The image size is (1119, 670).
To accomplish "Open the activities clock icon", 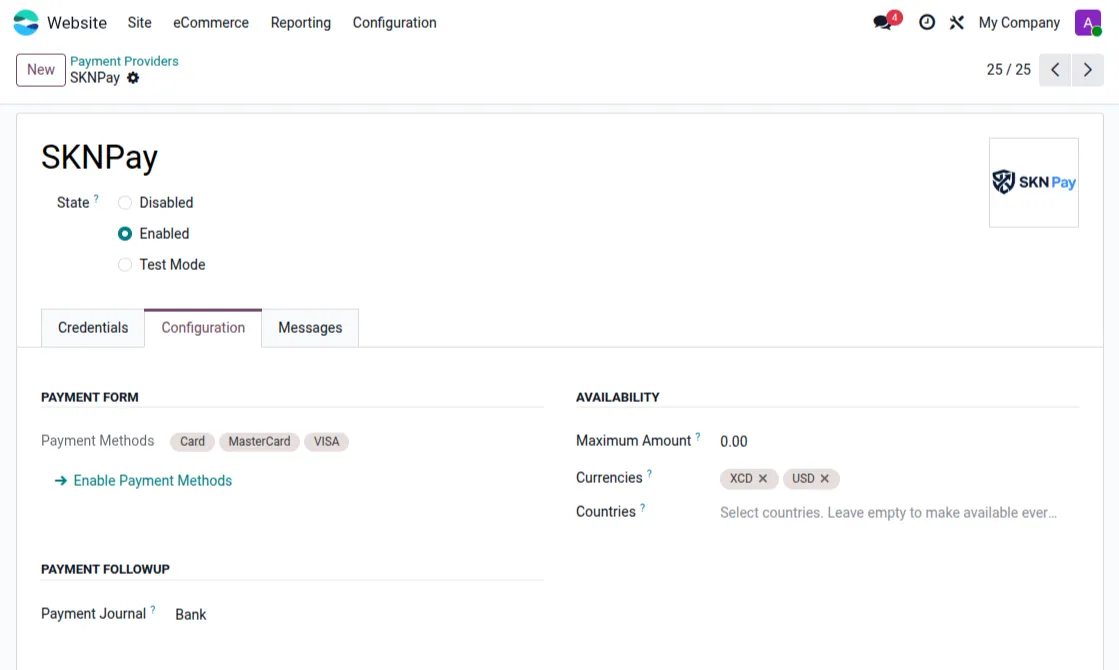I will click(x=926, y=23).
